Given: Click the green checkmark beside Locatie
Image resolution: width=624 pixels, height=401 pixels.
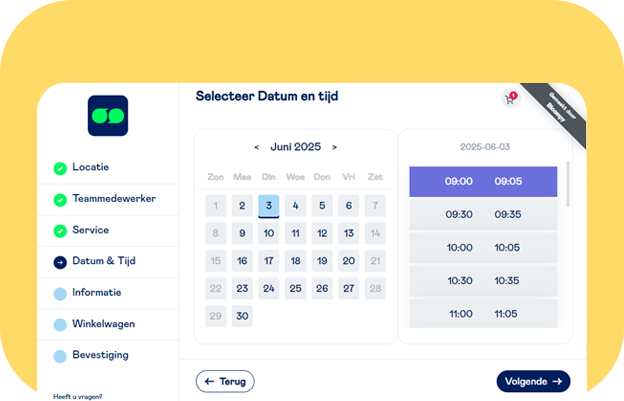Looking at the screenshot, I should (x=60, y=168).
